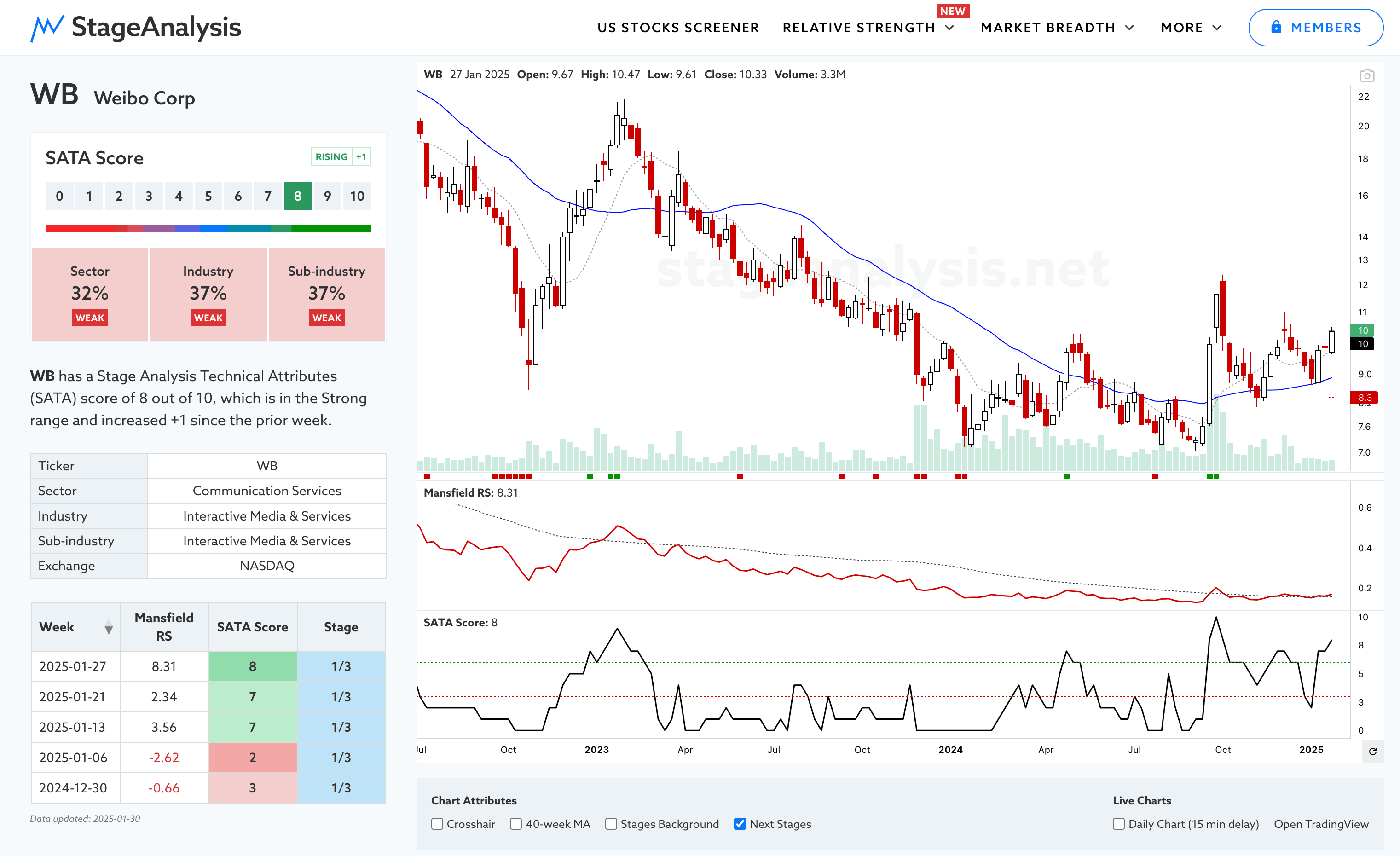Click the SATA Score: 8 chart label
The height and width of the screenshot is (856, 1400).
point(460,623)
